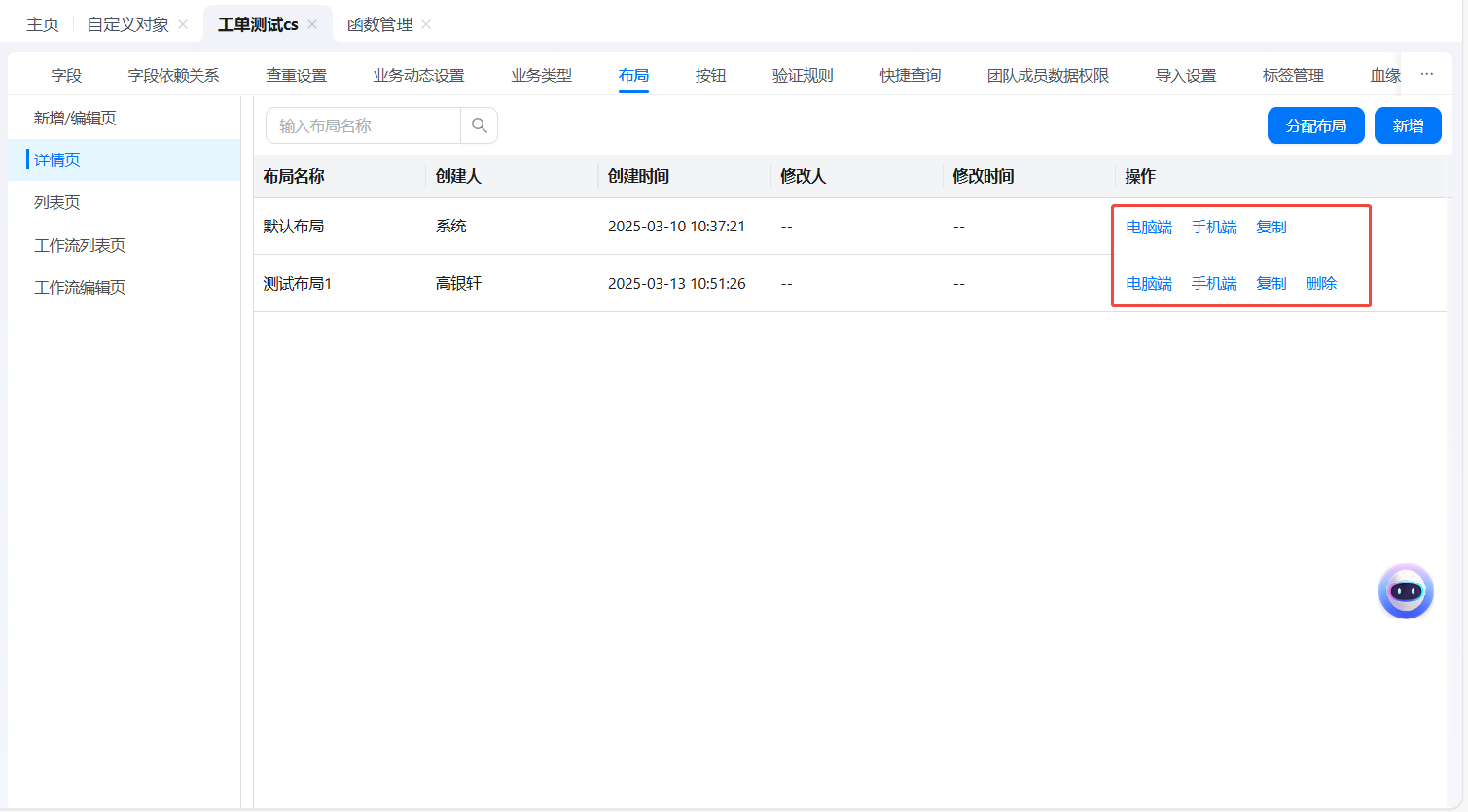Viewport: 1468px width, 812px height.
Task: Open 团队成员数据权限 tab
Action: click(1048, 75)
